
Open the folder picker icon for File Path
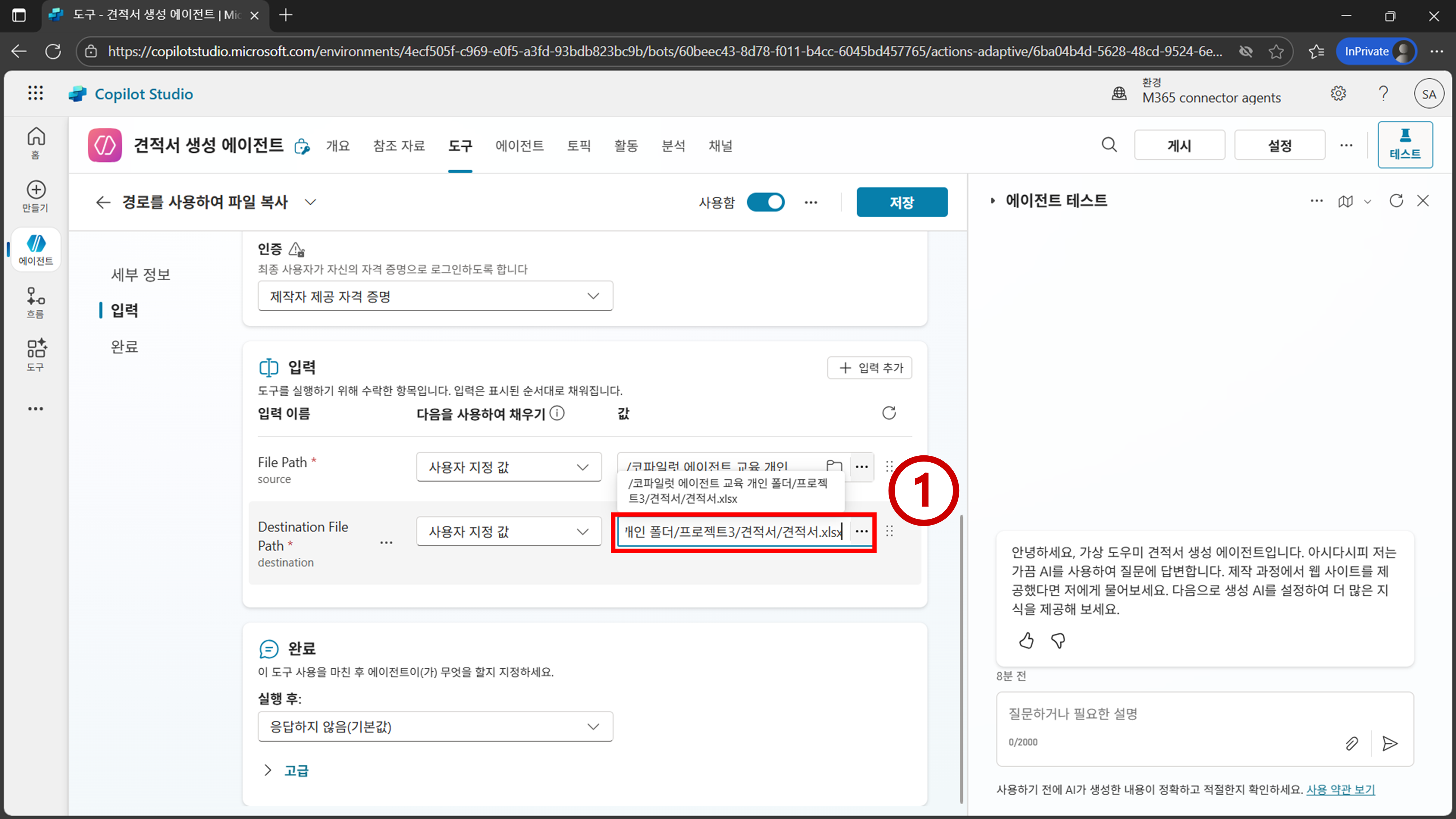[x=834, y=466]
